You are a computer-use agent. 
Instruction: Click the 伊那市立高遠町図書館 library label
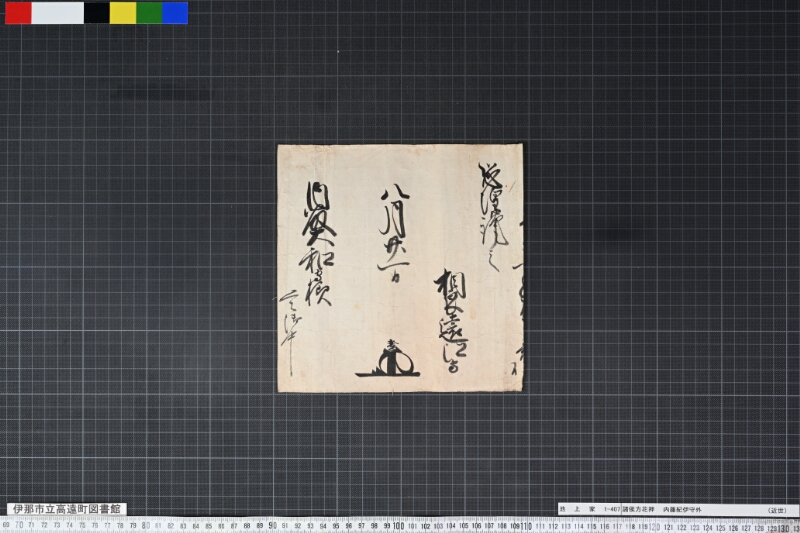(67, 509)
